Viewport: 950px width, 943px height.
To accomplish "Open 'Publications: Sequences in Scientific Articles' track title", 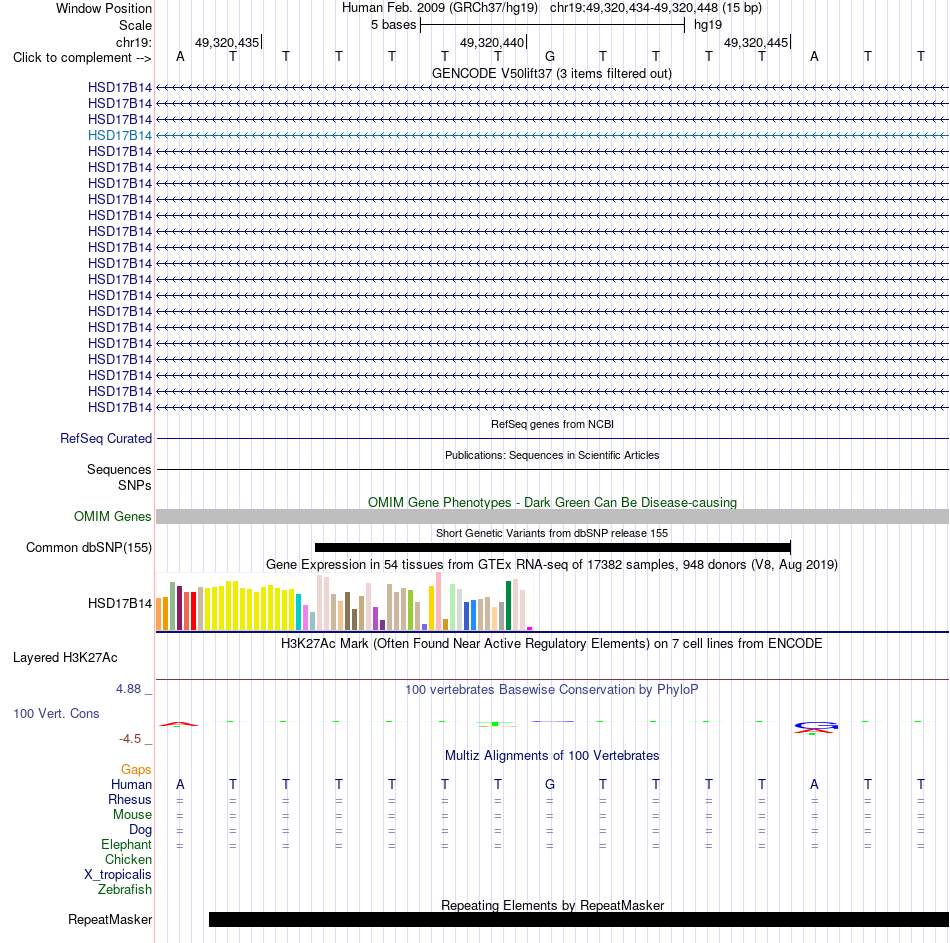I will coord(552,455).
